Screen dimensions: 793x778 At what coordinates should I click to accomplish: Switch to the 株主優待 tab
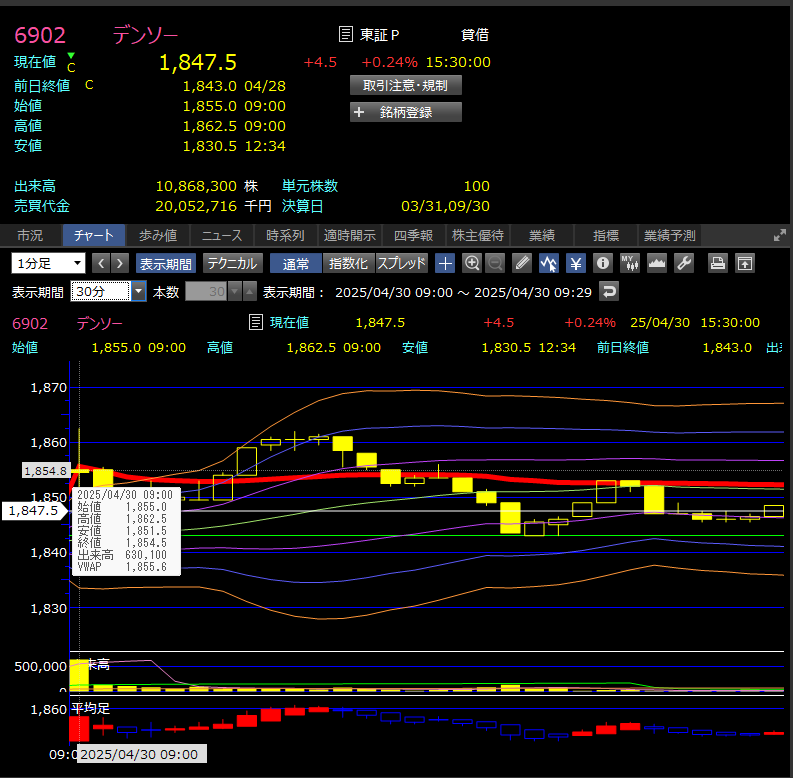point(477,235)
